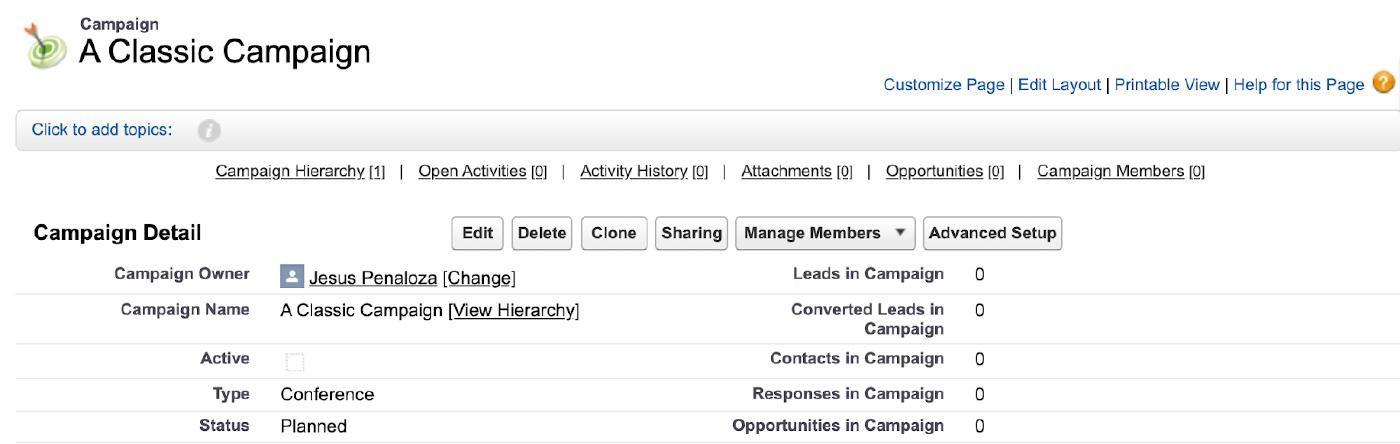Click the Campaign target icon
The width and height of the screenshot is (1400, 444).
[45, 45]
